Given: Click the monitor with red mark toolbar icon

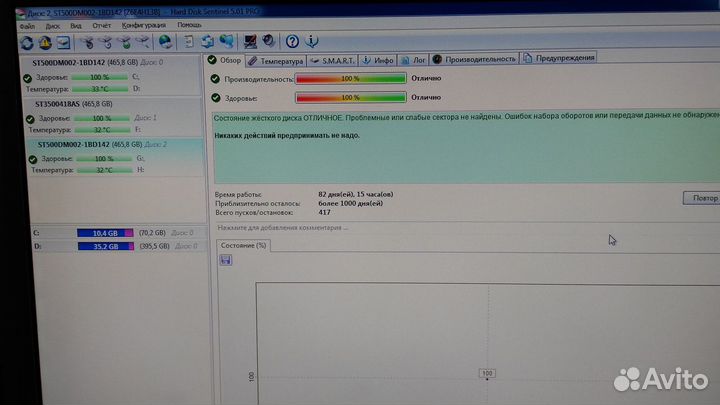Looking at the screenshot, I should (x=250, y=42).
